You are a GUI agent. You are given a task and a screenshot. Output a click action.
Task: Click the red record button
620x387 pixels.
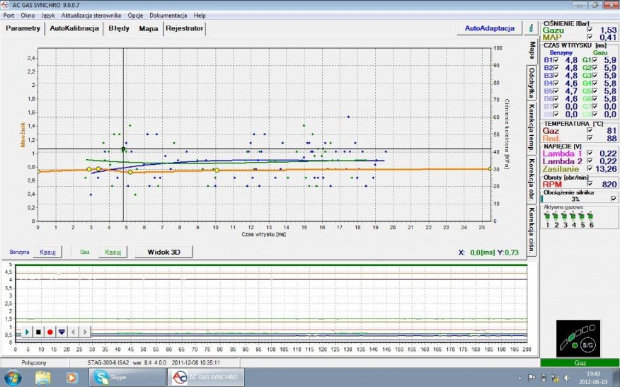[50, 332]
